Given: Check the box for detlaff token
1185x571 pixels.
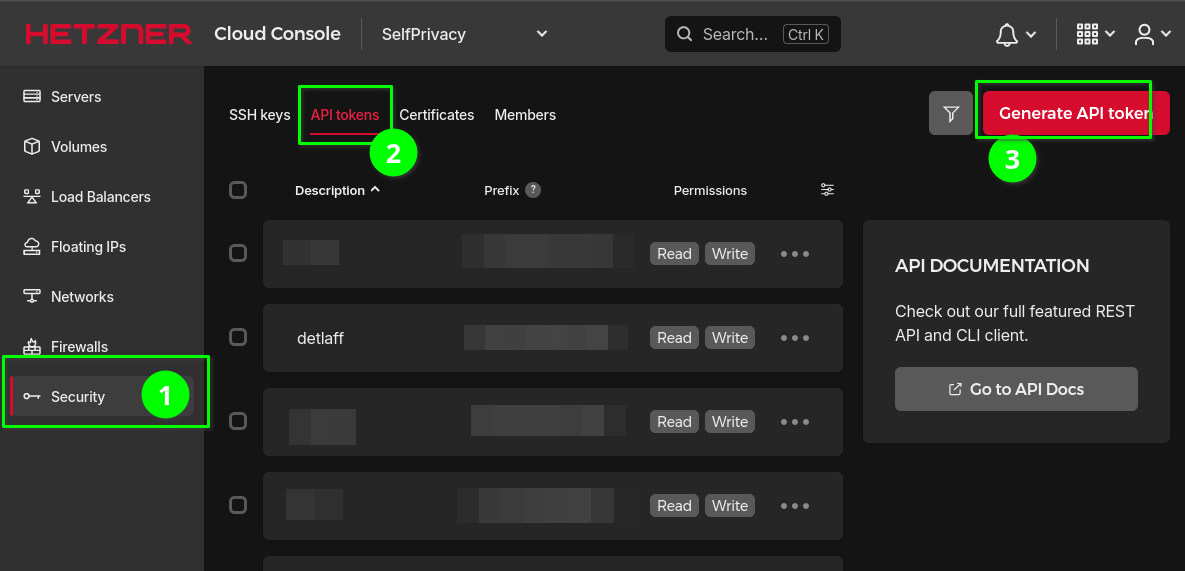Looking at the screenshot, I should pyautogui.click(x=238, y=337).
